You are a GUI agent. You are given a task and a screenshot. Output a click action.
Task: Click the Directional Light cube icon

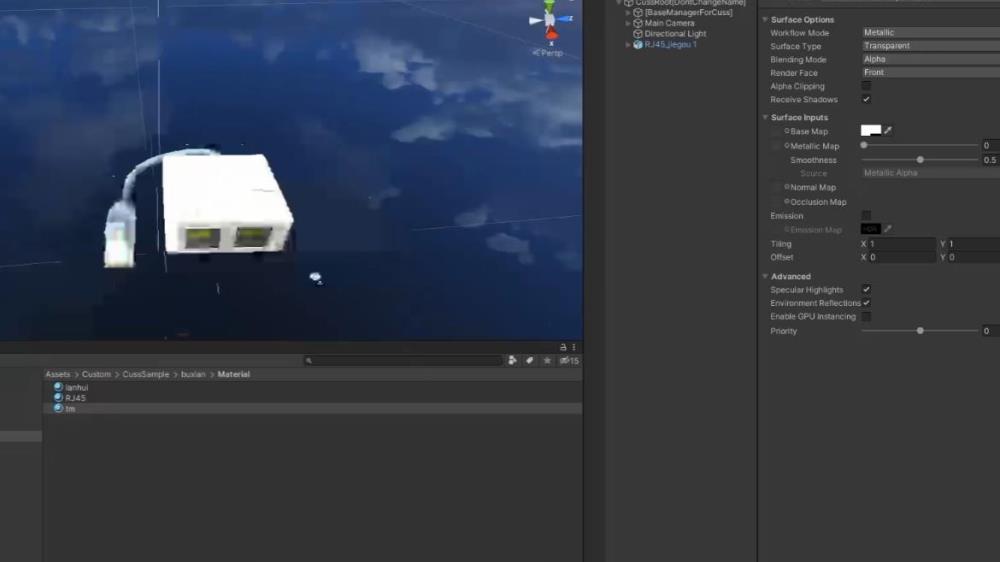pos(637,34)
